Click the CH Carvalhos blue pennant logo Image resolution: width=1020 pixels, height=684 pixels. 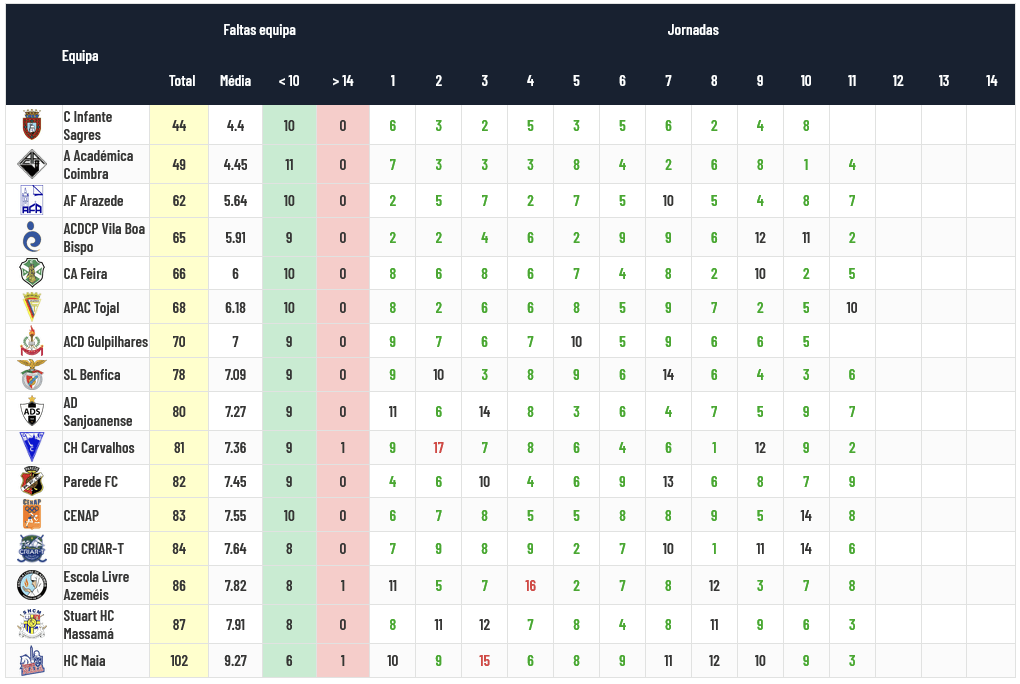pyautogui.click(x=32, y=447)
